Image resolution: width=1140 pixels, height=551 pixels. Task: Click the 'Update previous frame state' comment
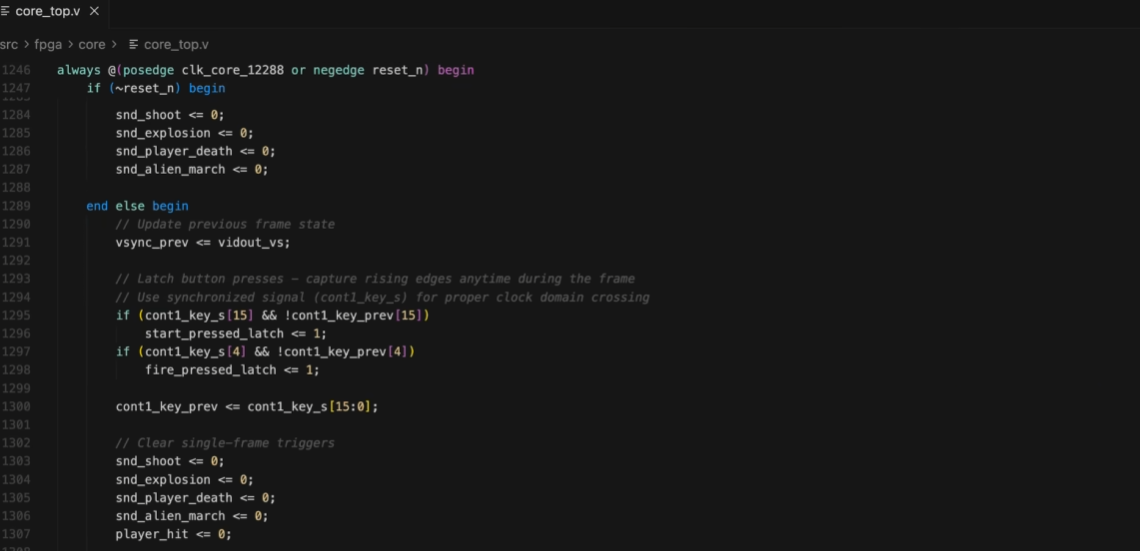click(x=225, y=224)
